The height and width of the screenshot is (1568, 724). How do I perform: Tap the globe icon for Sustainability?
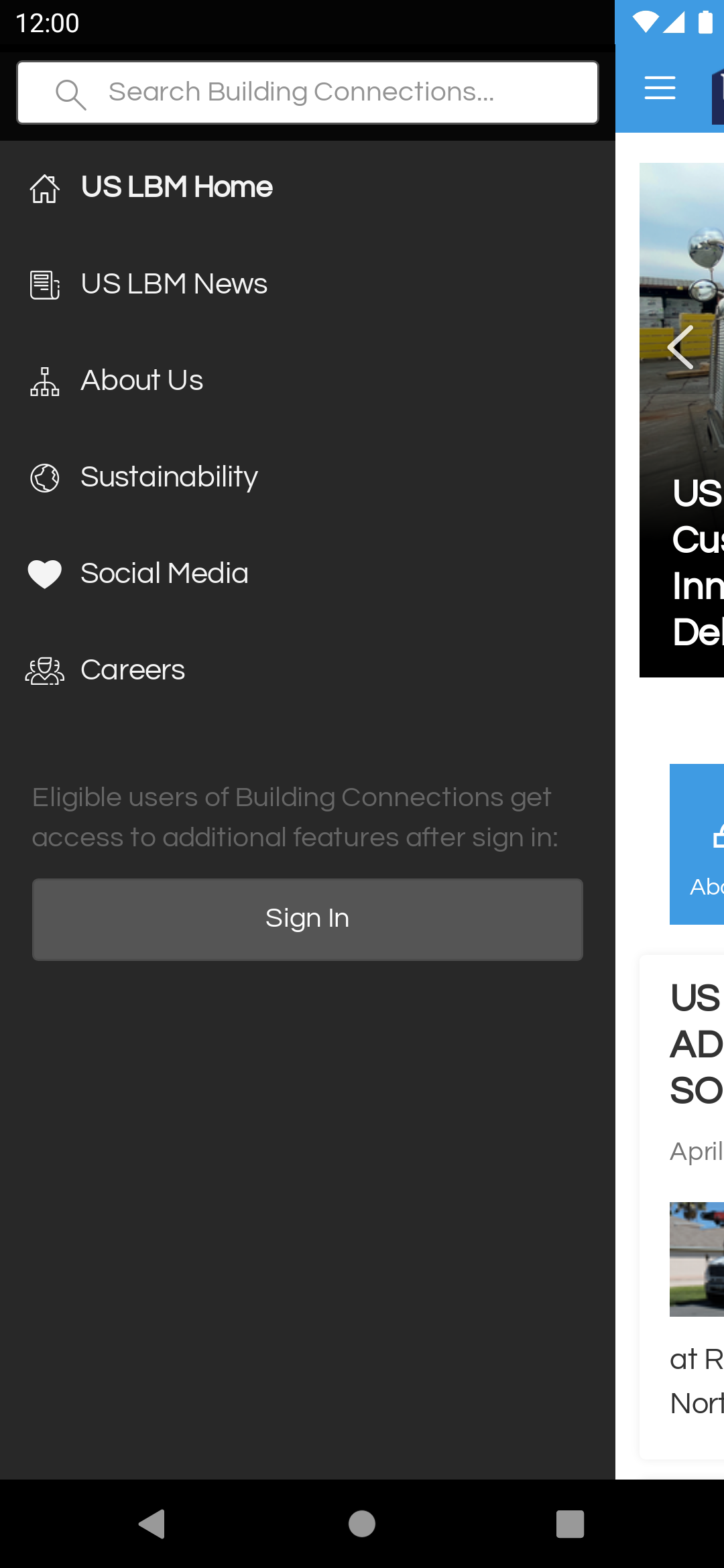pos(45,478)
